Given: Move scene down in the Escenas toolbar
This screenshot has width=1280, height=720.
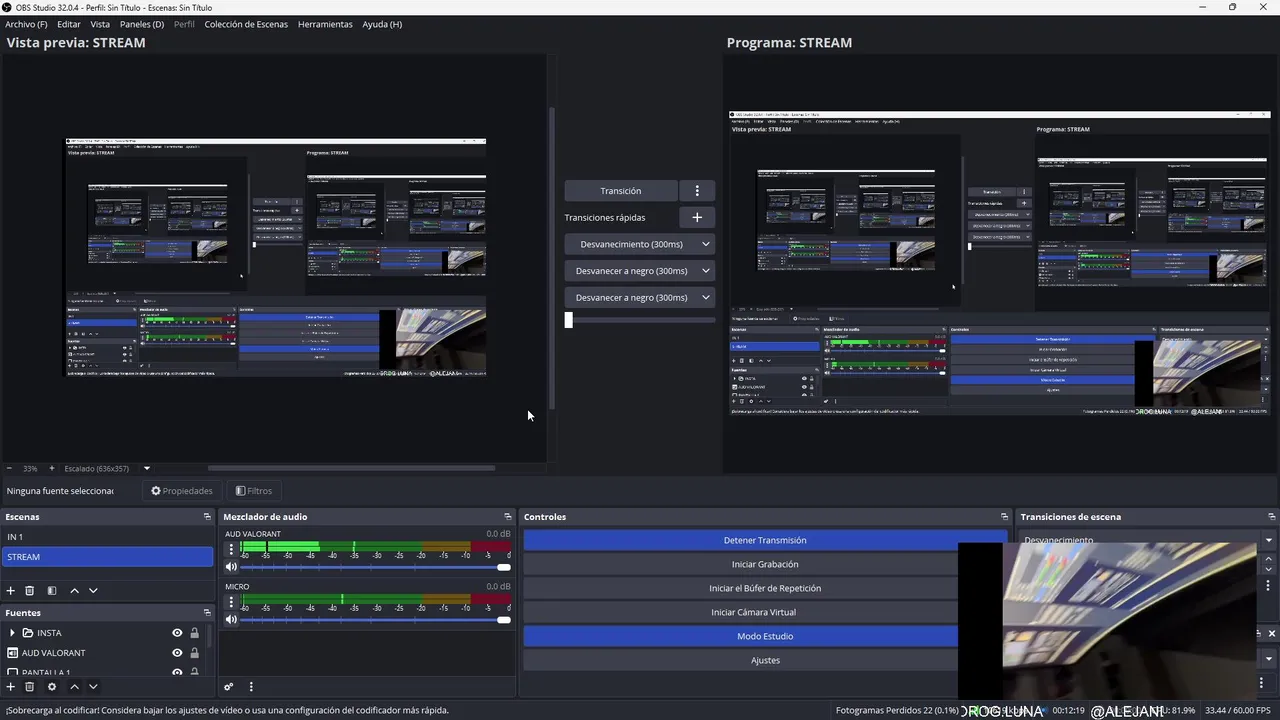Looking at the screenshot, I should (x=93, y=591).
